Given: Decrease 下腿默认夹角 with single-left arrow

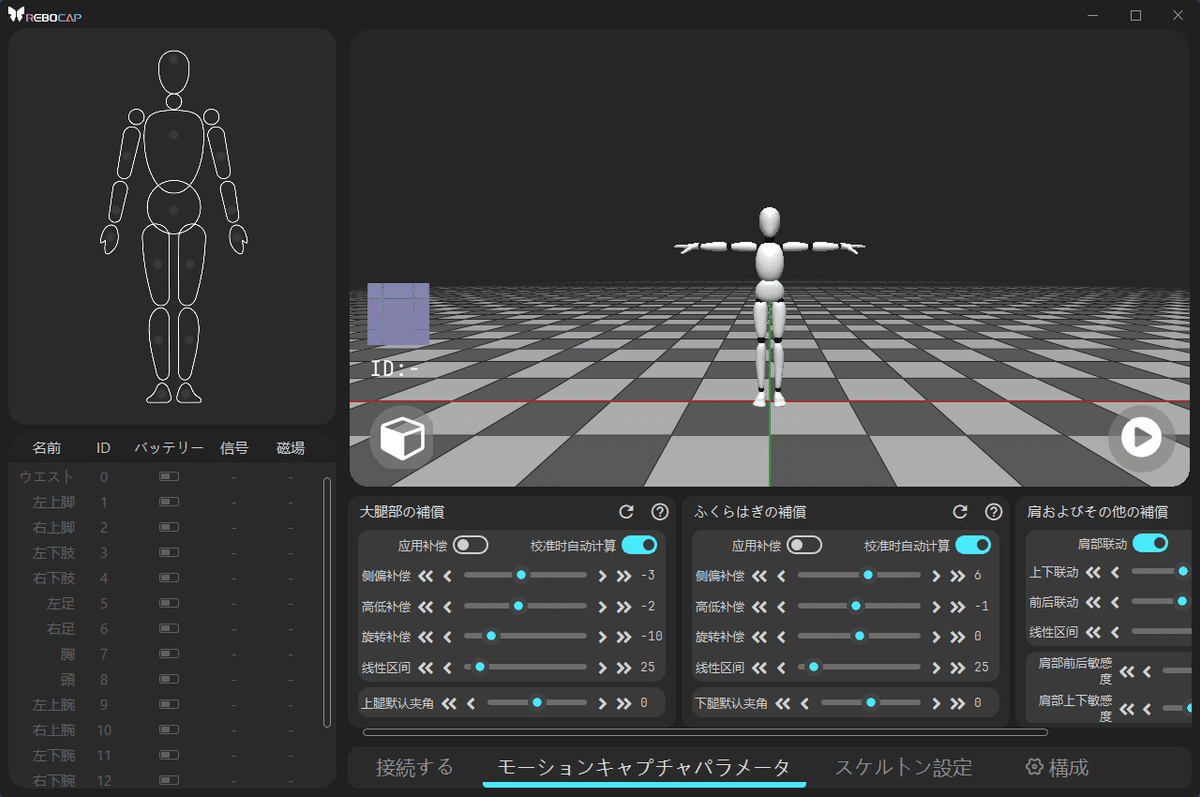Looking at the screenshot, I should pos(806,703).
